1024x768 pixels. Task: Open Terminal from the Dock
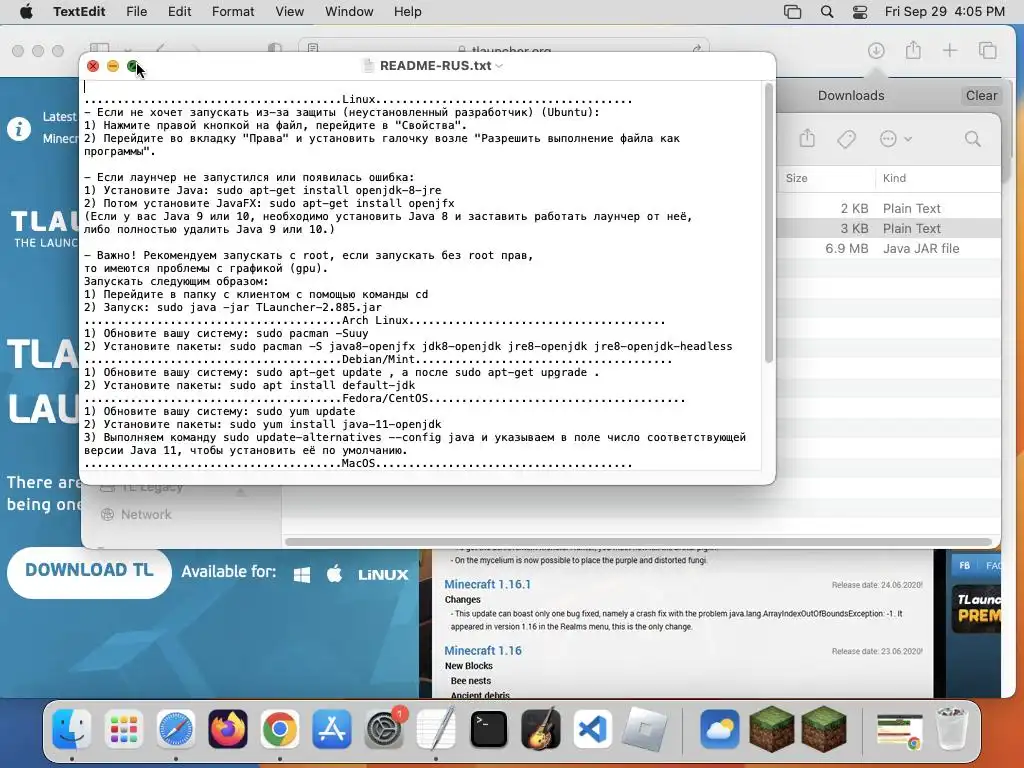point(488,729)
